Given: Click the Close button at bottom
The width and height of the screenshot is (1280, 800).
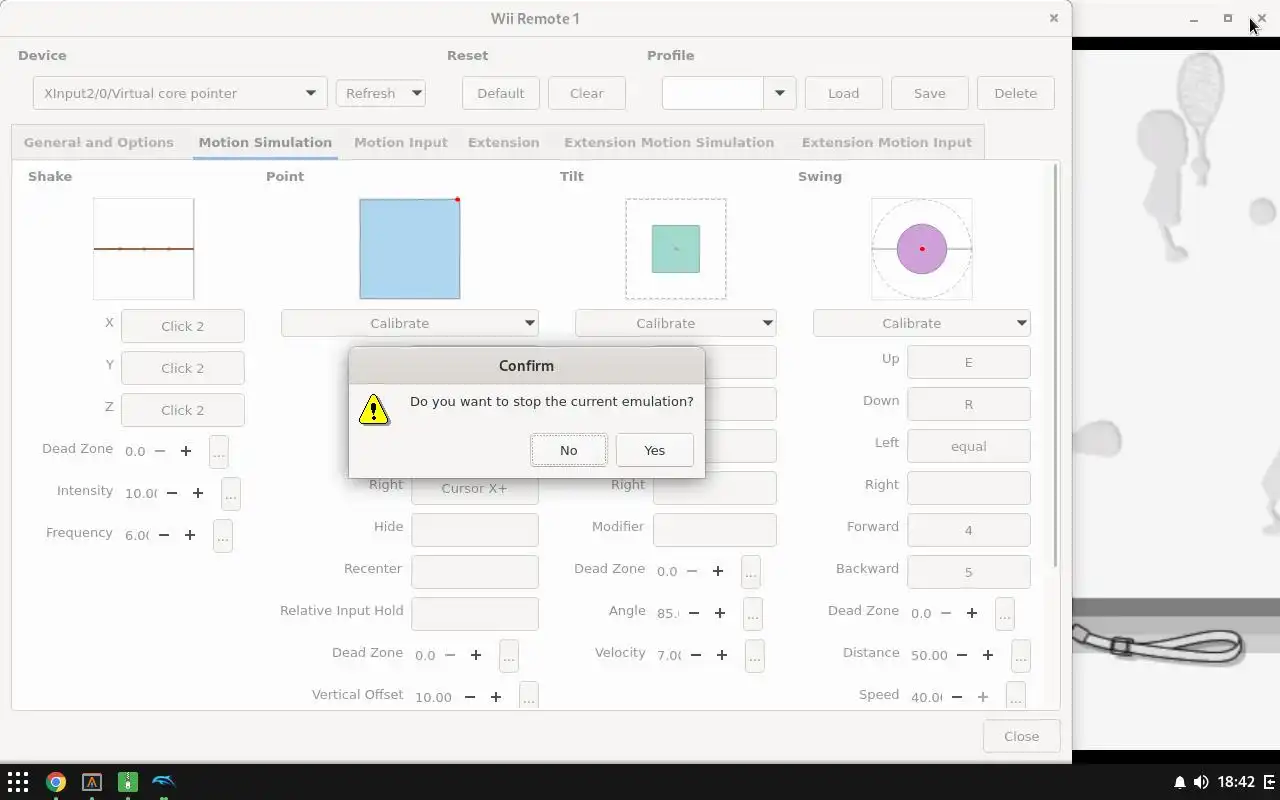Looking at the screenshot, I should pos(1022,736).
